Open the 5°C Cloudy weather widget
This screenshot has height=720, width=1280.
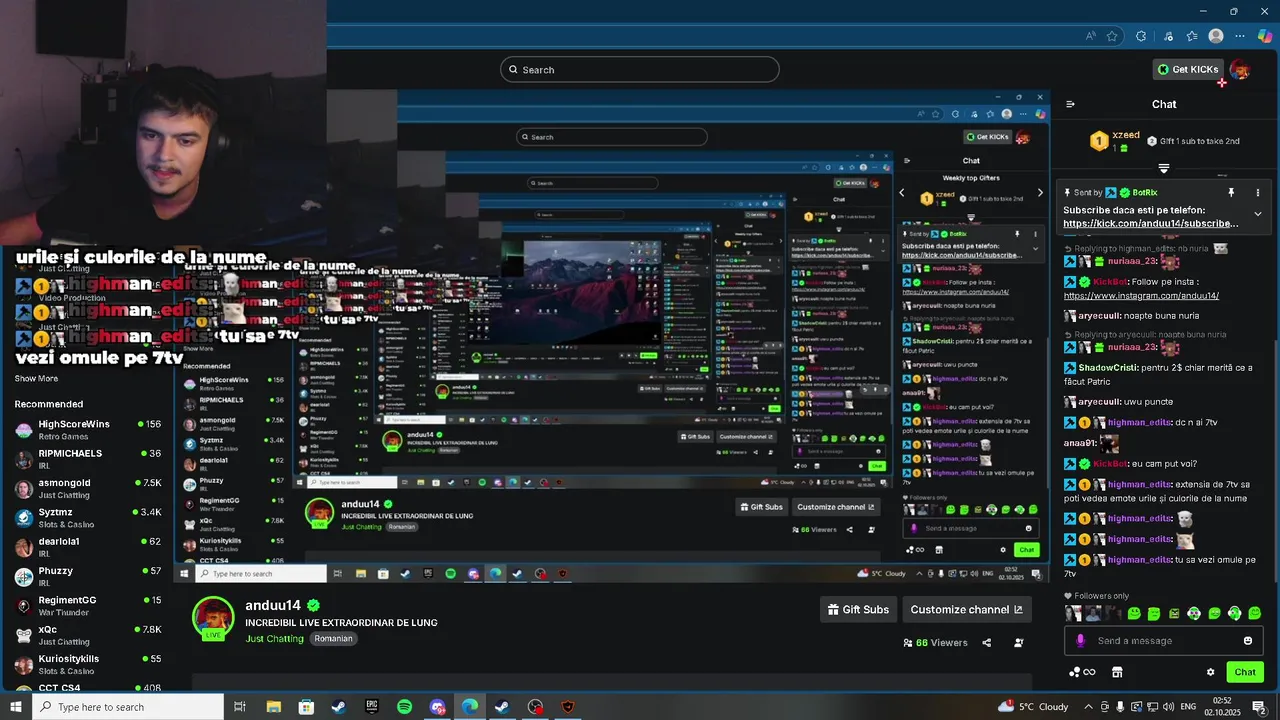[1033, 707]
